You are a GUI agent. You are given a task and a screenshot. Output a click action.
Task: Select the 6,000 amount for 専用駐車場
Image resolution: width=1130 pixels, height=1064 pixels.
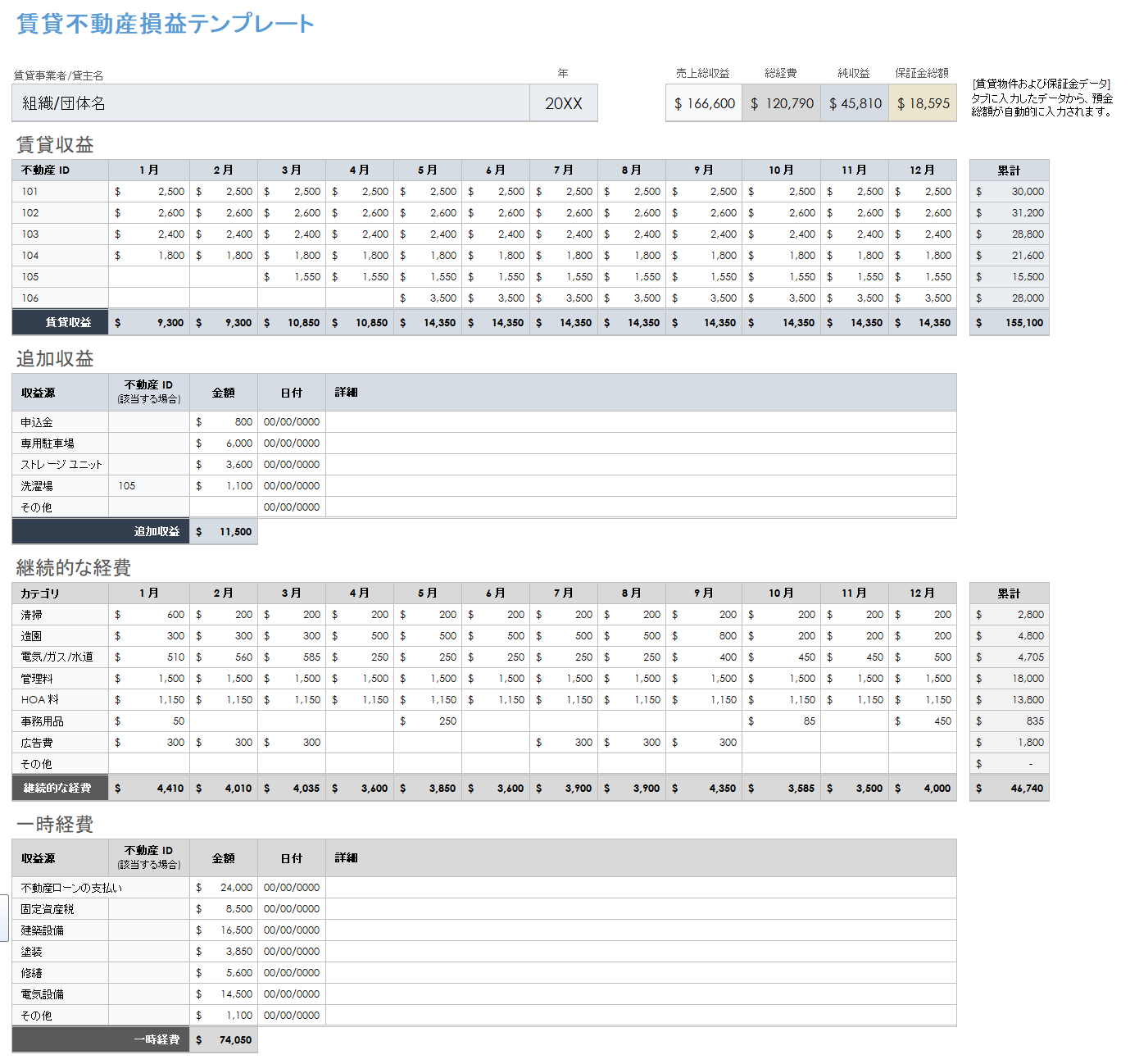pos(224,443)
